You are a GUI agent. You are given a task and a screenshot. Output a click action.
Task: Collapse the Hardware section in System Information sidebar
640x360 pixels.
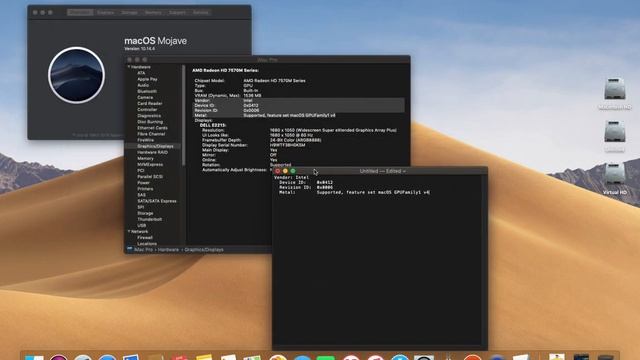tap(129, 67)
